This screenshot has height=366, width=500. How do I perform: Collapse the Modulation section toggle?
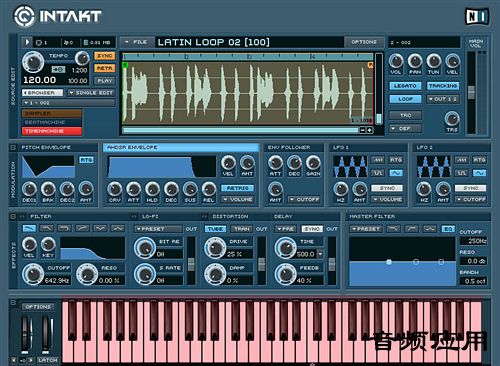pyautogui.click(x=13, y=147)
